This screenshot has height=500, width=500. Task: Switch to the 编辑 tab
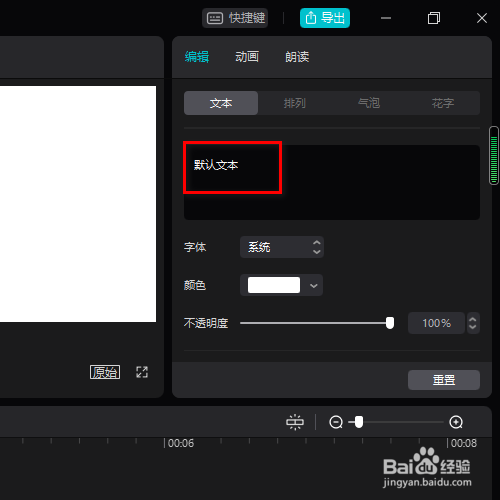click(197, 57)
